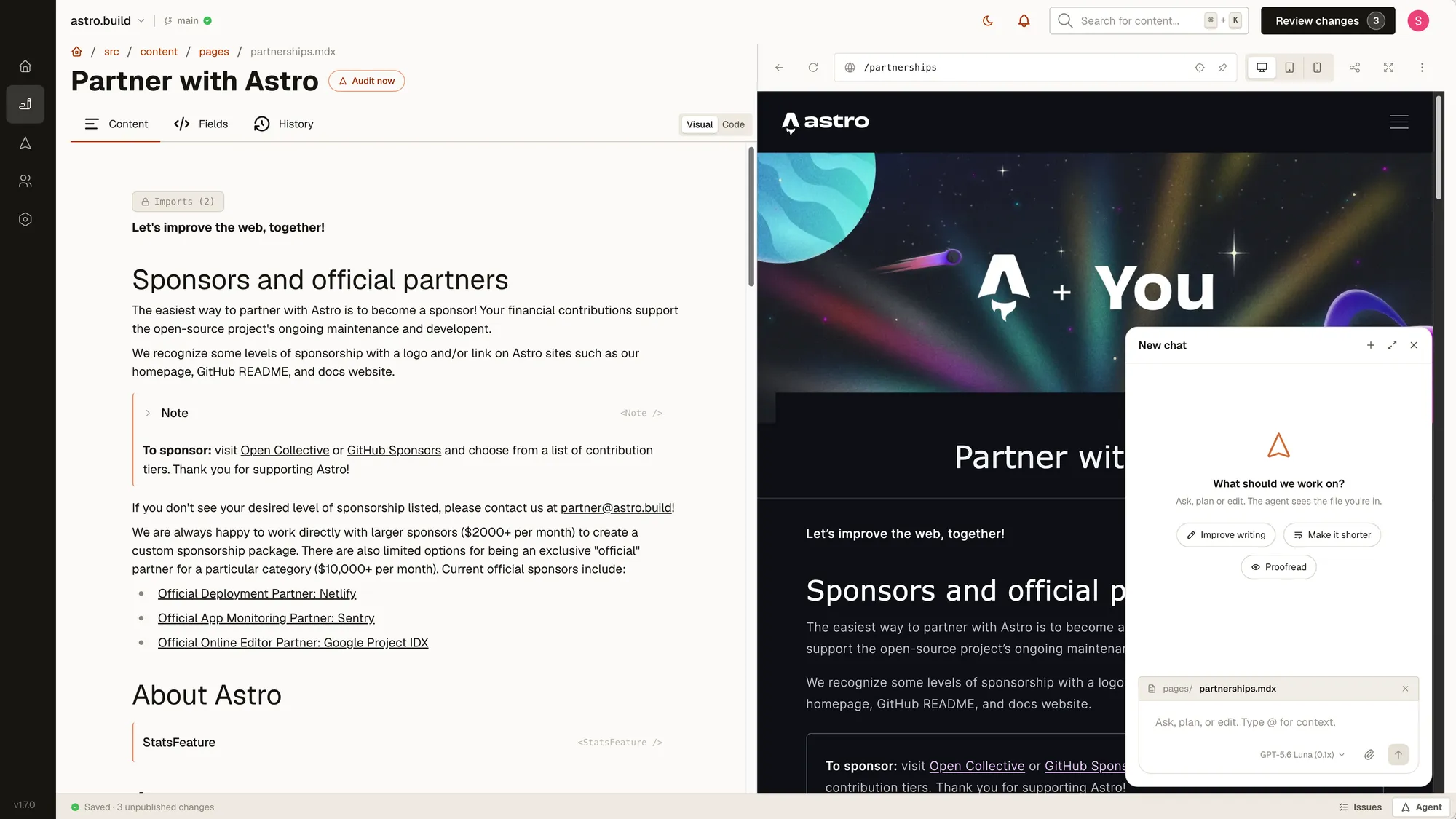Click the content breadcrumb

pos(159,52)
